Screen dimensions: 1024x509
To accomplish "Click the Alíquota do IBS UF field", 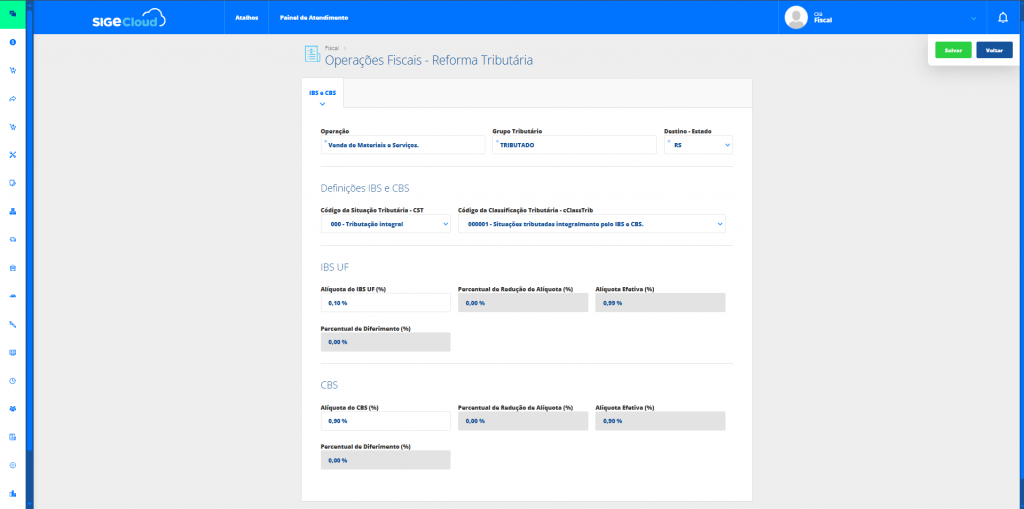I will [x=385, y=303].
